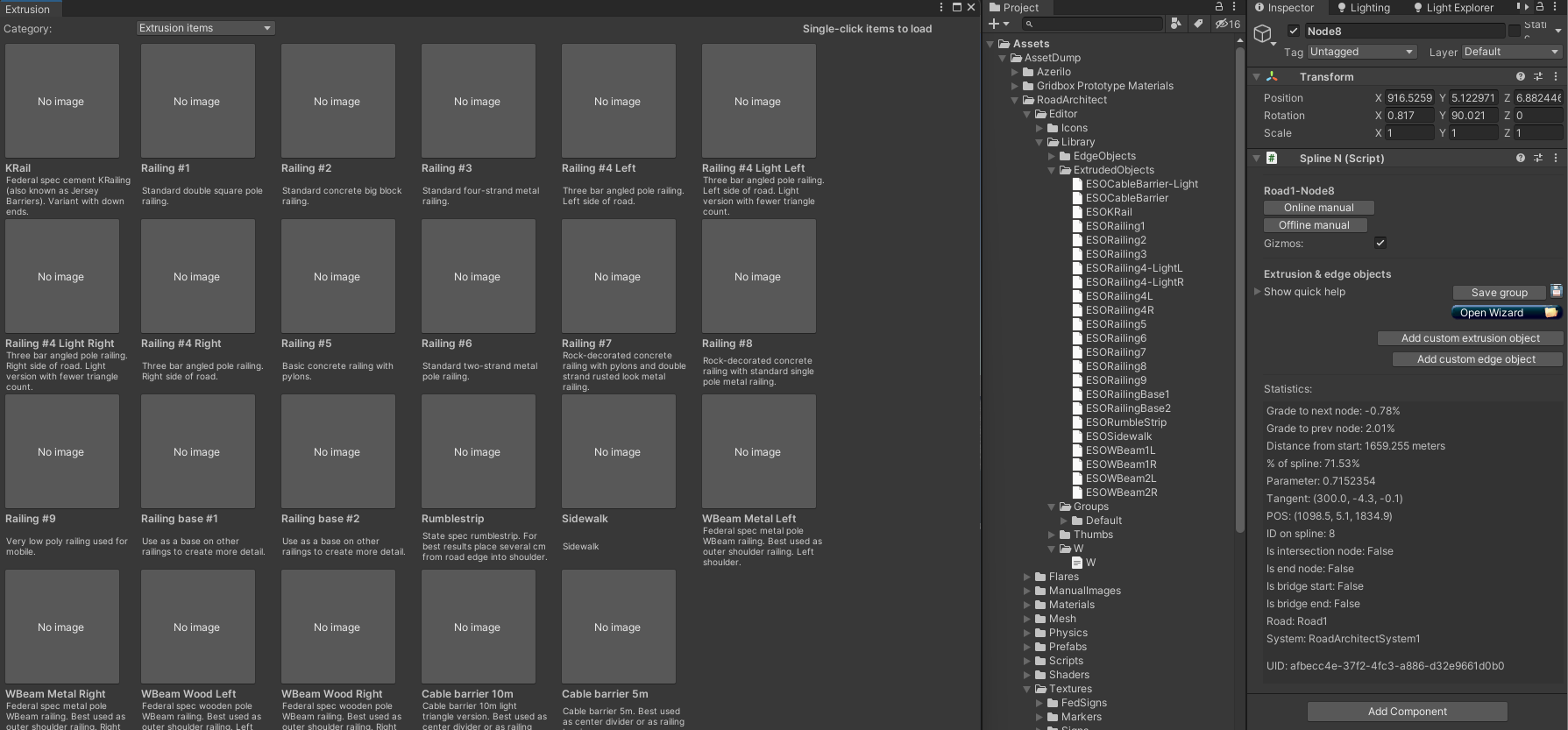Screen dimensions: 1568x730
Task: Load the KRail extrusion thumbnail
Action: [x=61, y=101]
